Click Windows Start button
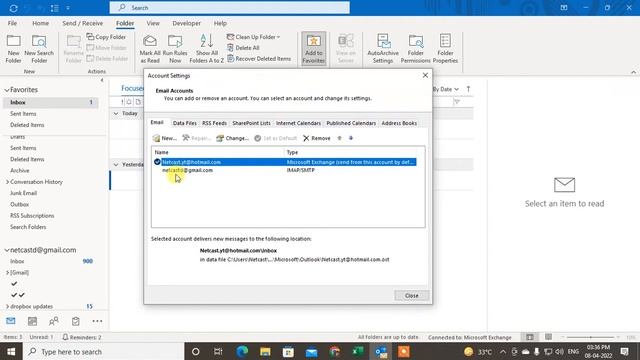 11,351
